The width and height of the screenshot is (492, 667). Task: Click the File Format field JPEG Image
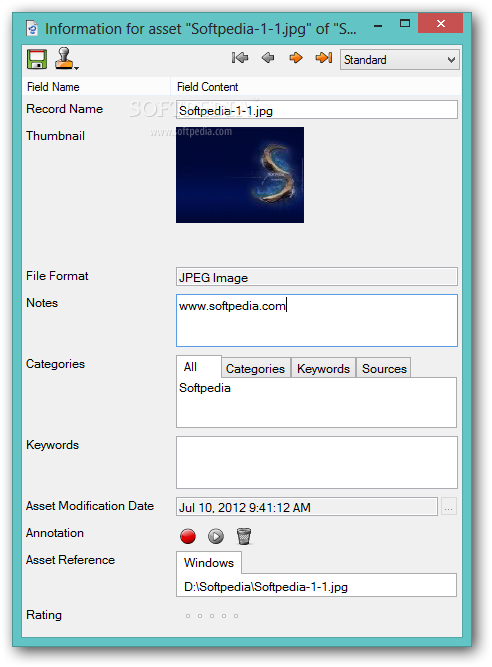click(317, 277)
